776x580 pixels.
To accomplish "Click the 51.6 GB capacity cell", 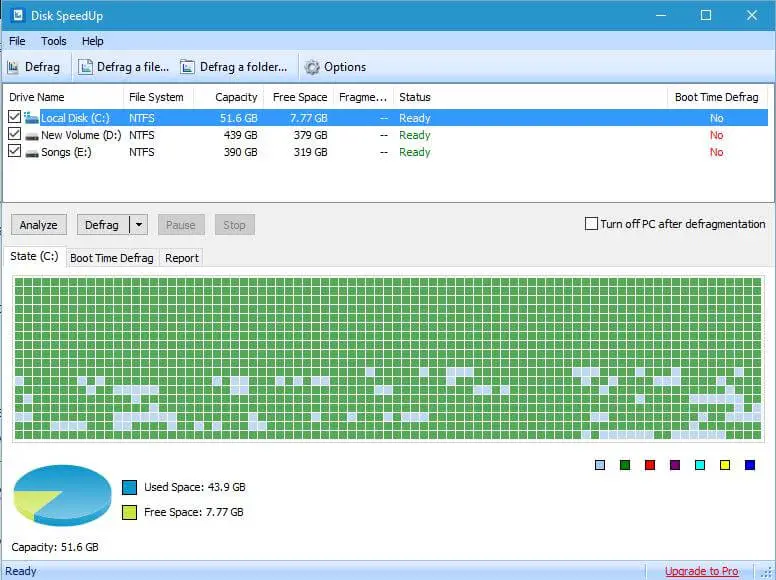I will [239, 118].
